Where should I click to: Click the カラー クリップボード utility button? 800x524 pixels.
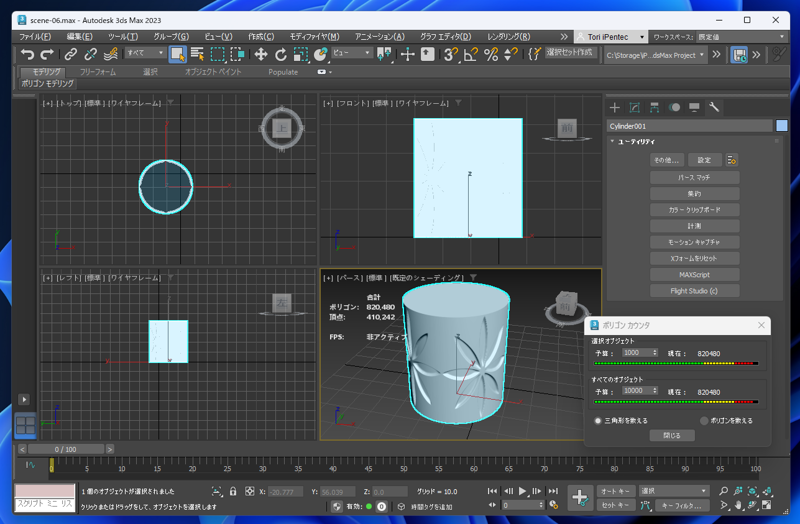pyautogui.click(x=694, y=210)
